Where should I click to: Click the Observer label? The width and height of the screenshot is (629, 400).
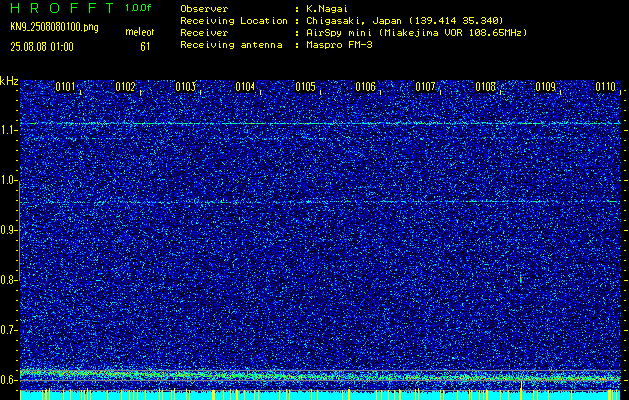tap(204, 8)
